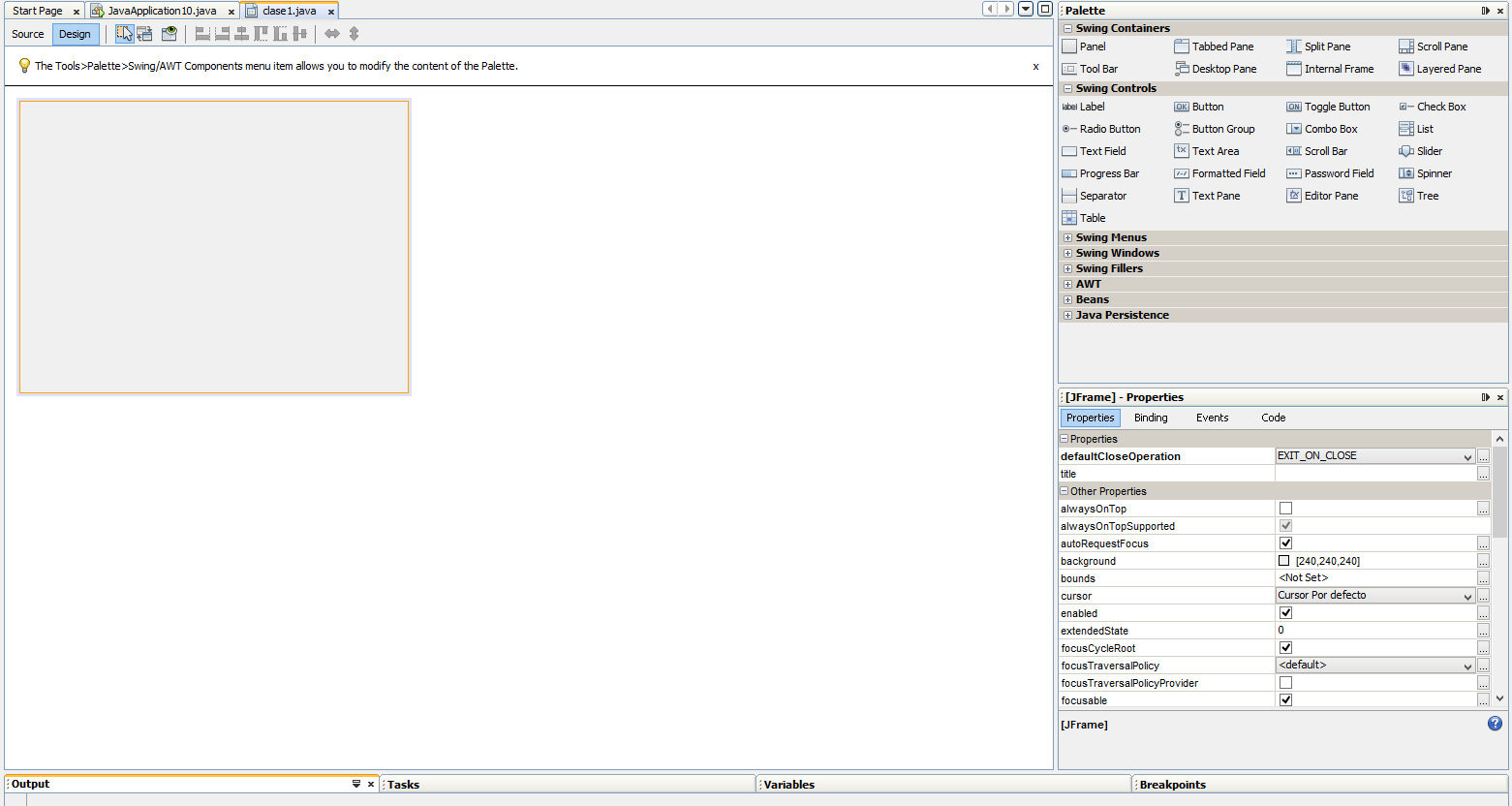
Task: Expand the Java Persistence category
Action: tap(1067, 315)
